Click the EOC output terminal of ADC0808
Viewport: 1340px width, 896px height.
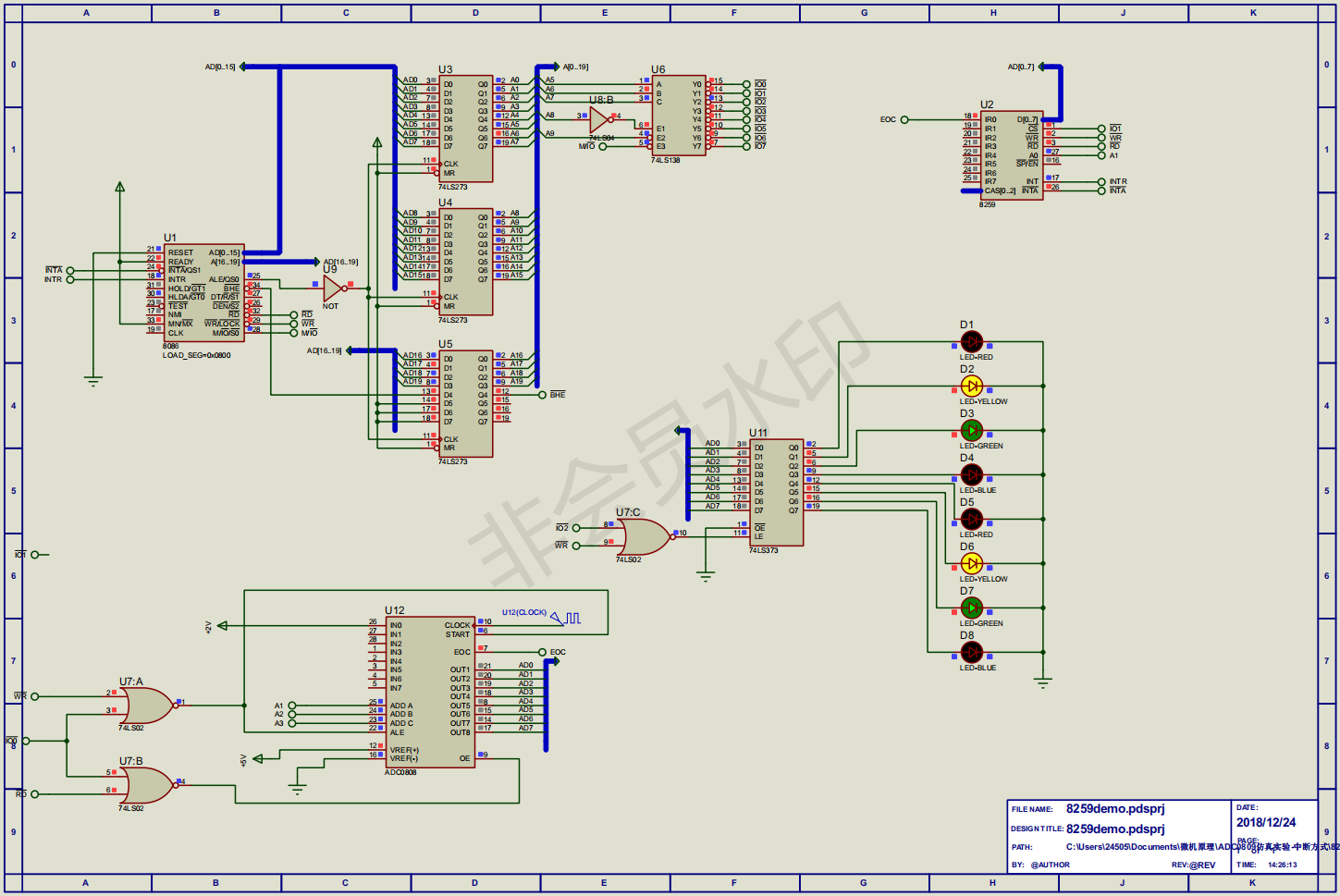[x=543, y=651]
